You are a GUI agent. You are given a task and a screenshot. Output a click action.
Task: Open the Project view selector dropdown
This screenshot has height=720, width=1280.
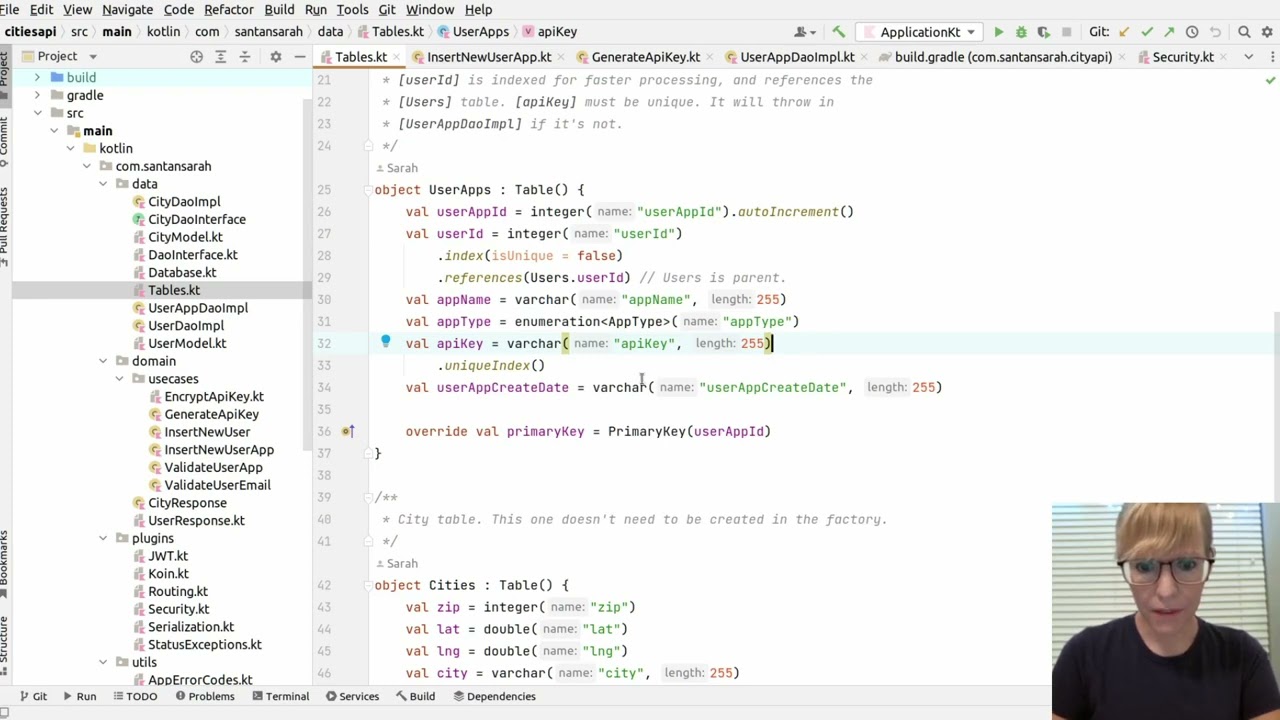(x=60, y=57)
